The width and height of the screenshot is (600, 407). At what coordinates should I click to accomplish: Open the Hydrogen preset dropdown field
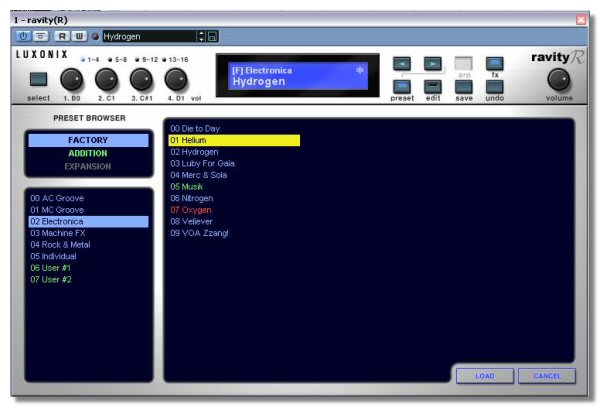[x=150, y=36]
